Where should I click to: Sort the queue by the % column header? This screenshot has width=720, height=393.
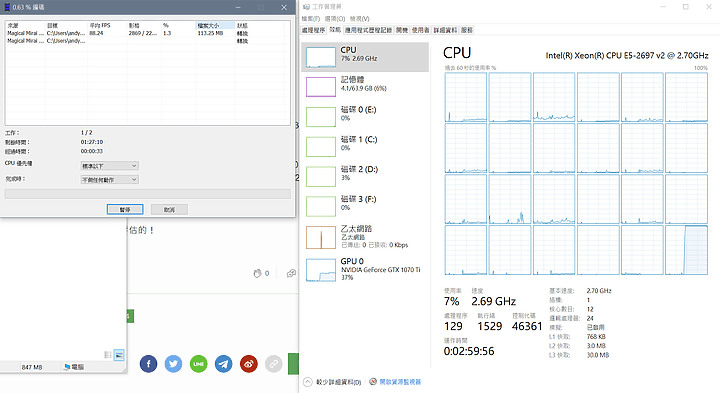(178, 26)
